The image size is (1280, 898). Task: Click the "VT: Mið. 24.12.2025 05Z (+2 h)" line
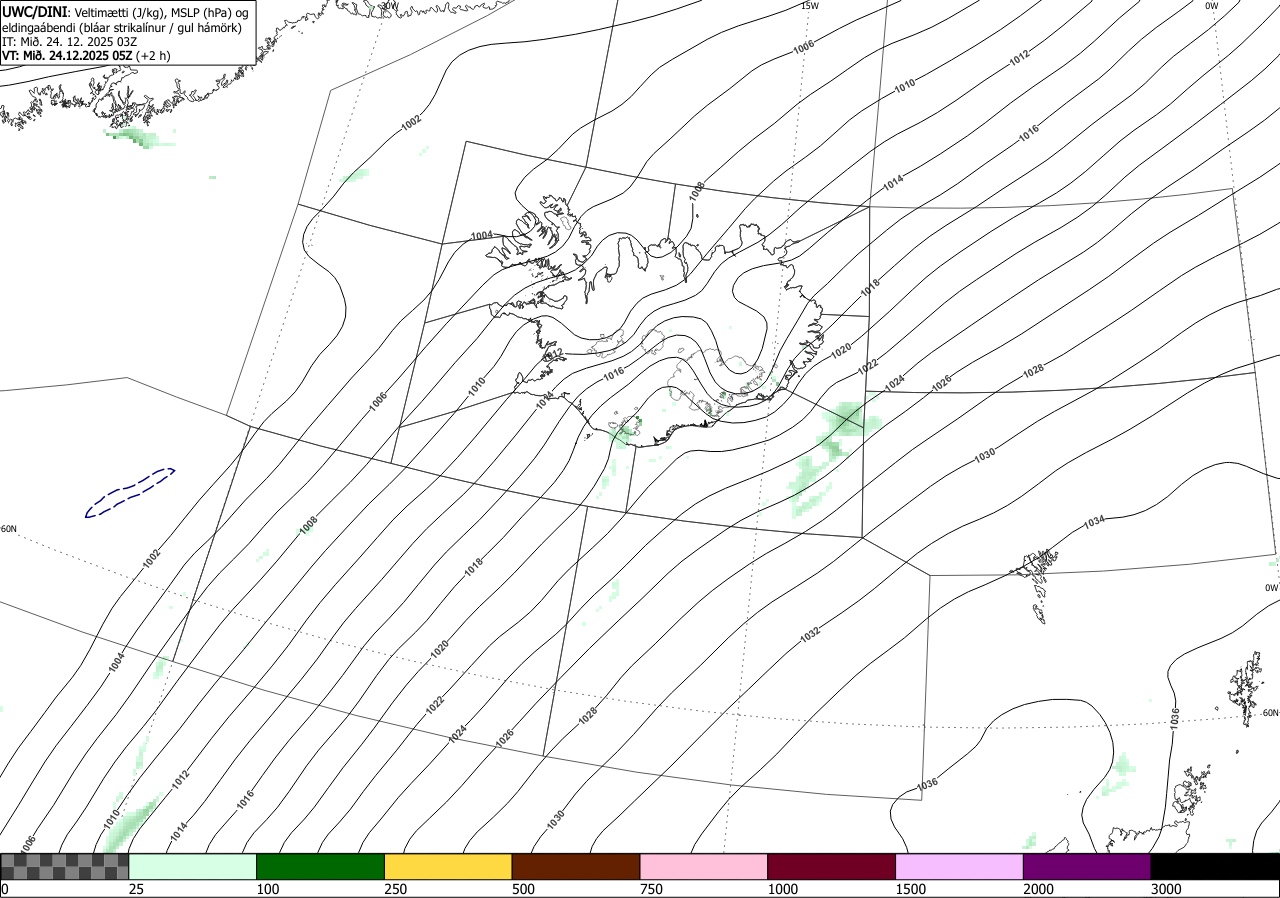tap(86, 55)
